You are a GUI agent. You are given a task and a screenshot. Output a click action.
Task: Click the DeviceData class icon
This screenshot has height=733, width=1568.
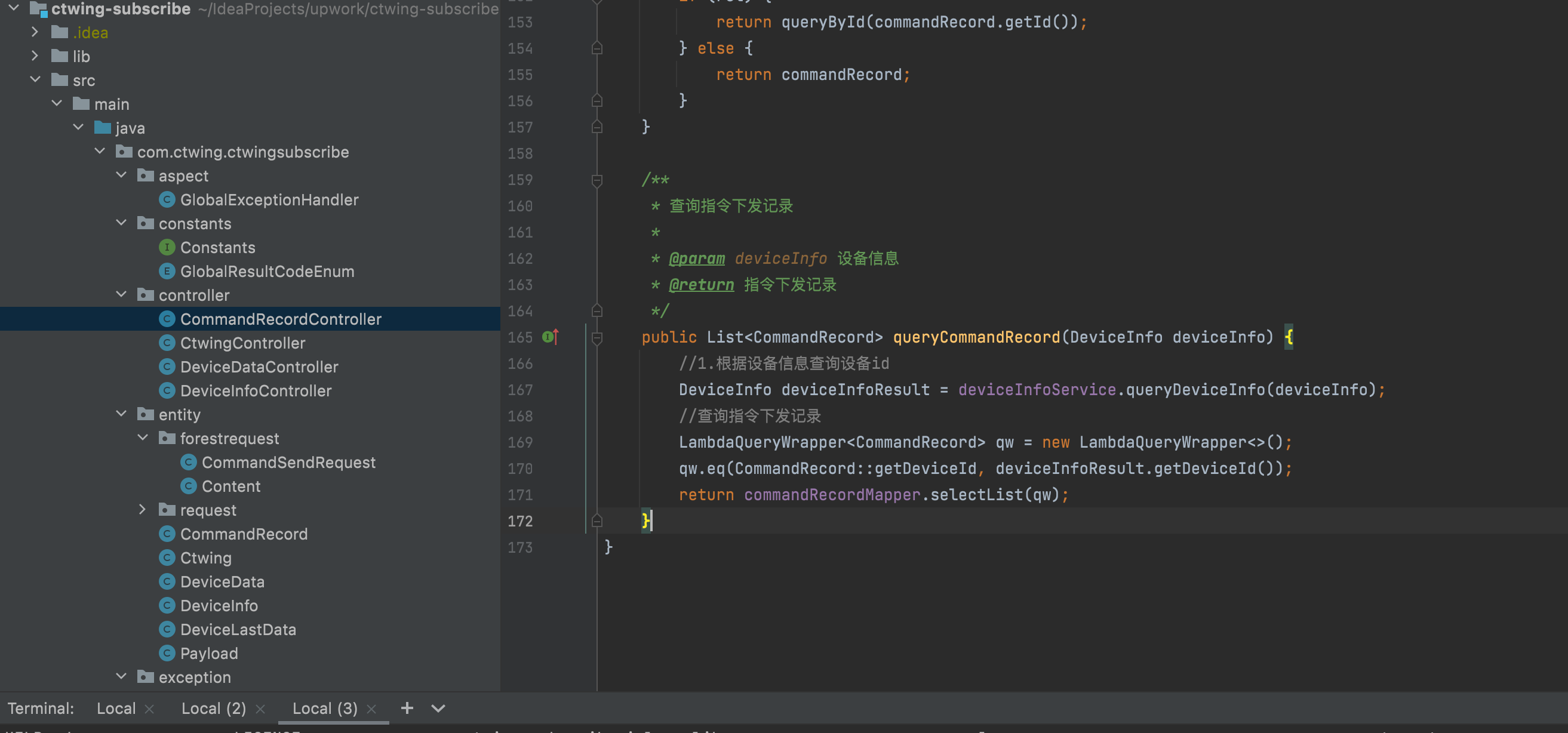pyautogui.click(x=167, y=581)
